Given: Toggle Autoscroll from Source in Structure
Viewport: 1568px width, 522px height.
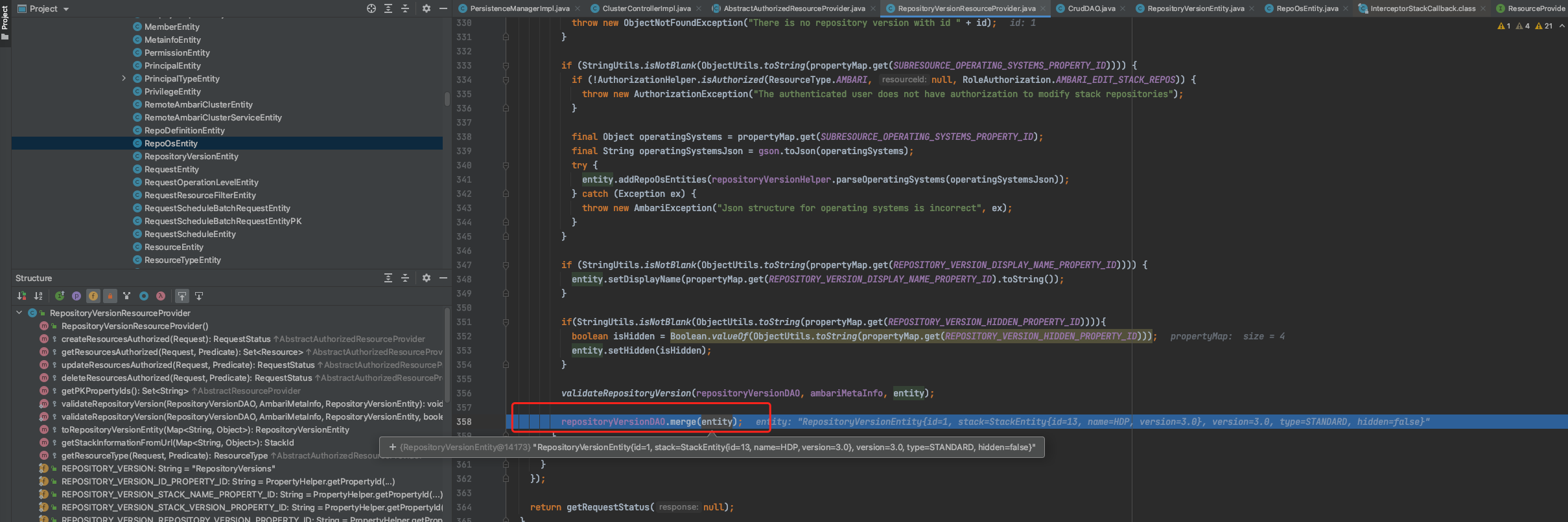Looking at the screenshot, I should 199,296.
